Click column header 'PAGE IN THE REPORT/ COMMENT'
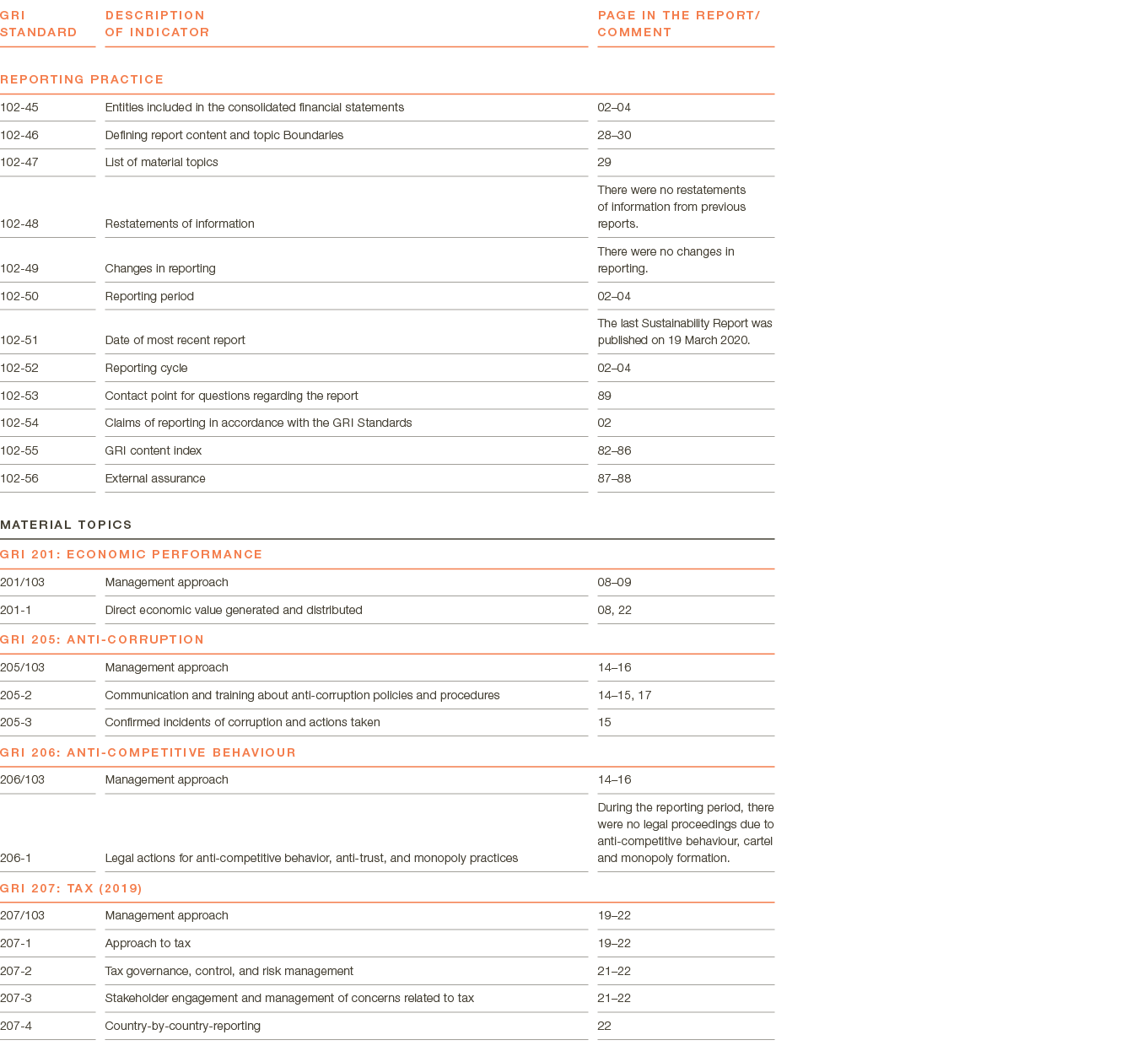The height and width of the screenshot is (1051, 1148). pos(679,24)
